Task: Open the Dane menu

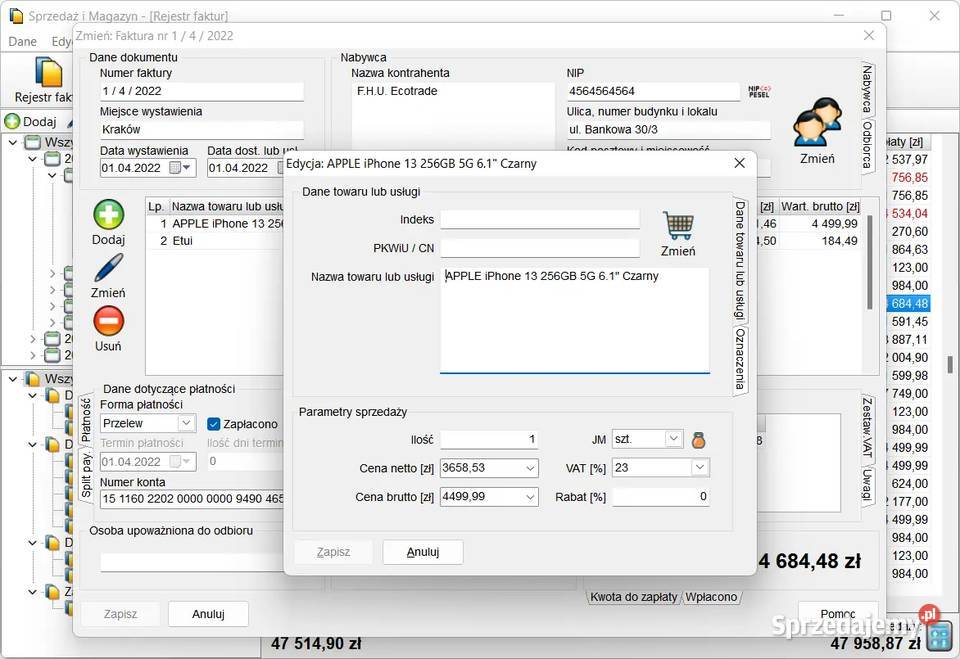Action: [22, 42]
